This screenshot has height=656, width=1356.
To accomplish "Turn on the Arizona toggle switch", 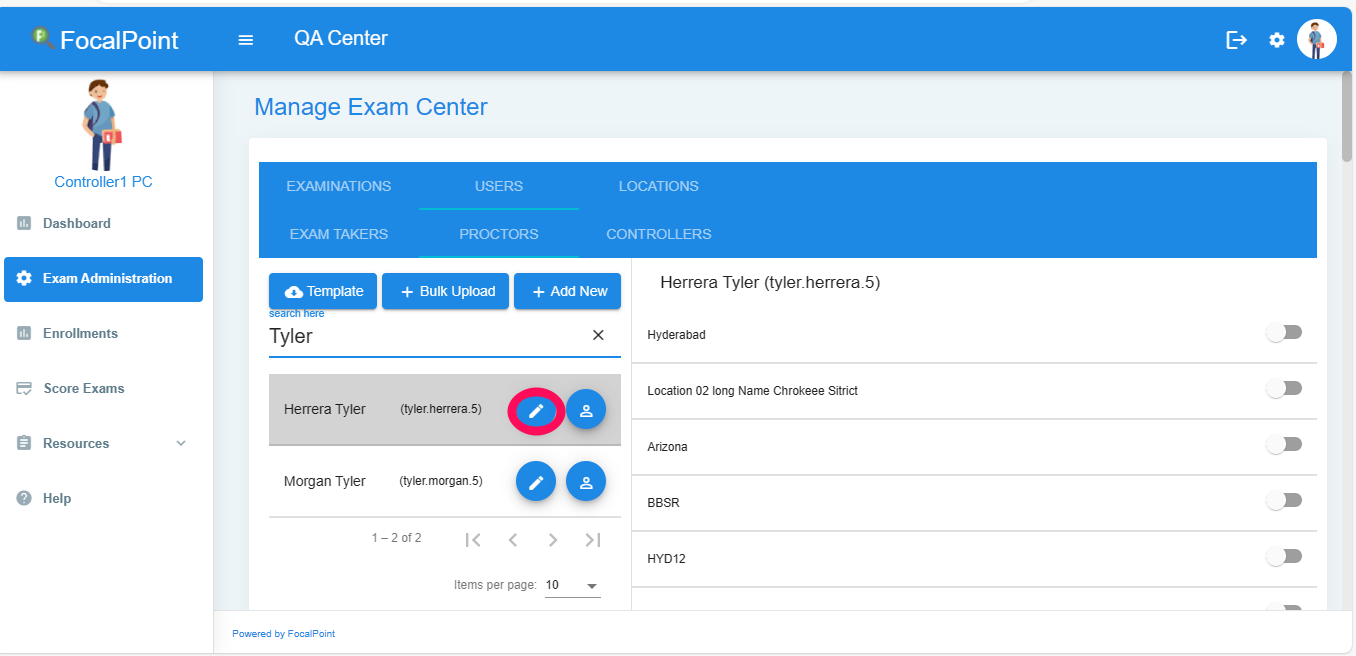I will 1284,444.
